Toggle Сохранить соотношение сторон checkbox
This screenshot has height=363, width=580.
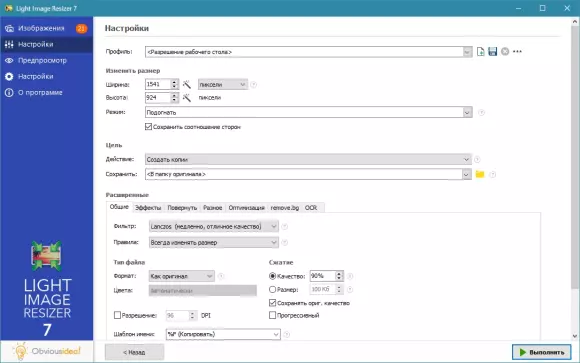point(148,127)
